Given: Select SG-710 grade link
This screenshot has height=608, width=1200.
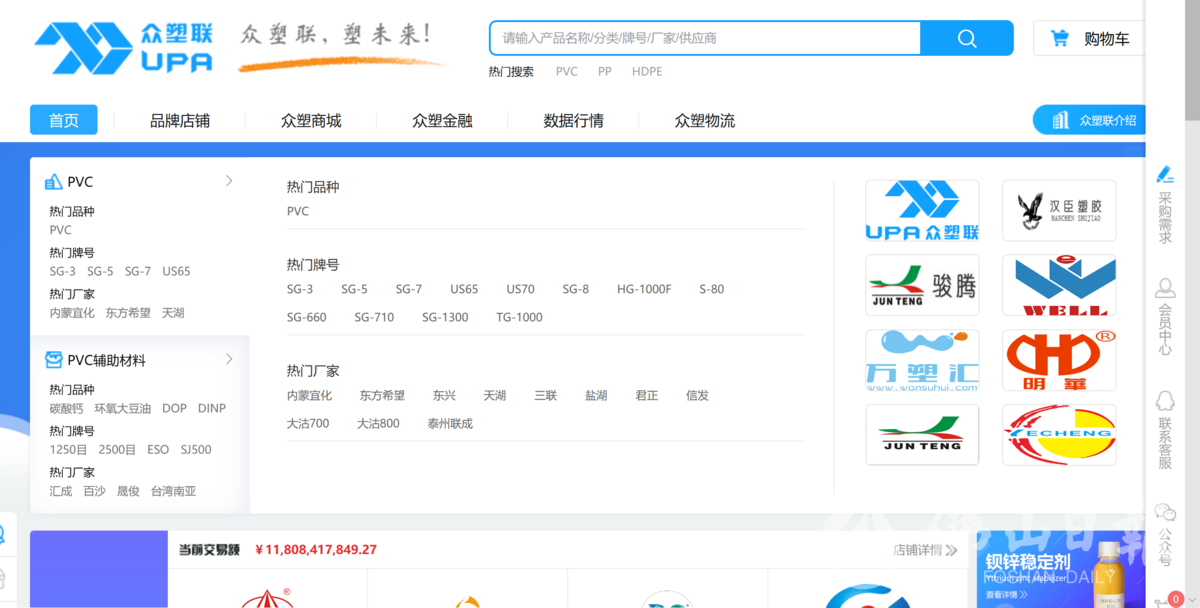Looking at the screenshot, I should [x=374, y=317].
